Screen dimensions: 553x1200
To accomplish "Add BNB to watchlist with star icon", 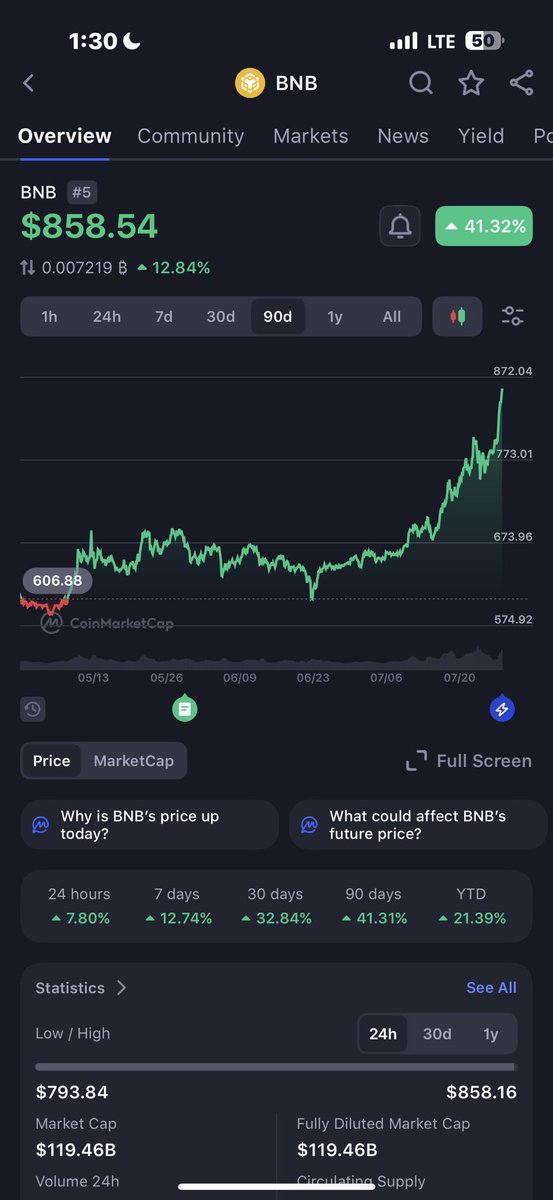I will pos(471,83).
